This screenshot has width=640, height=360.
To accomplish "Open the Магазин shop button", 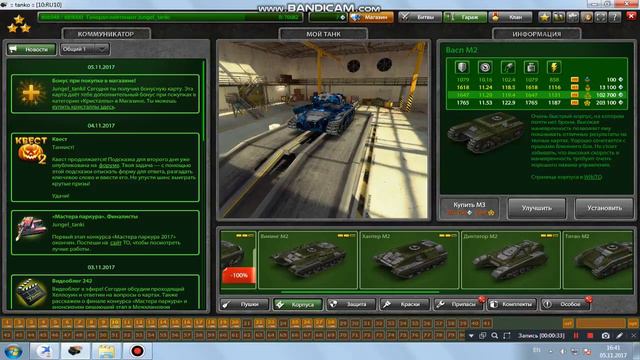I will (x=371, y=17).
